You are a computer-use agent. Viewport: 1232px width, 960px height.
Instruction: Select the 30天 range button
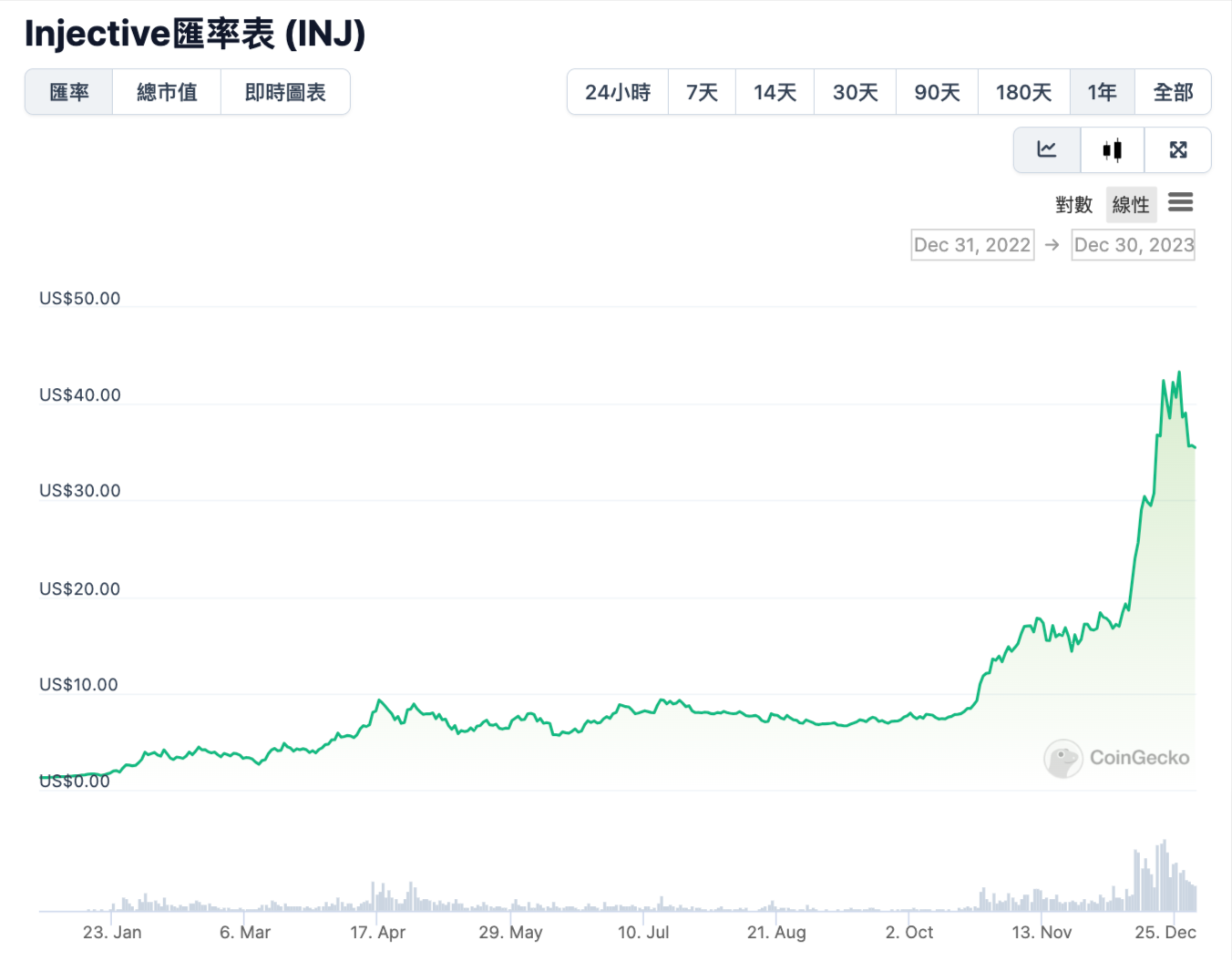coord(854,91)
